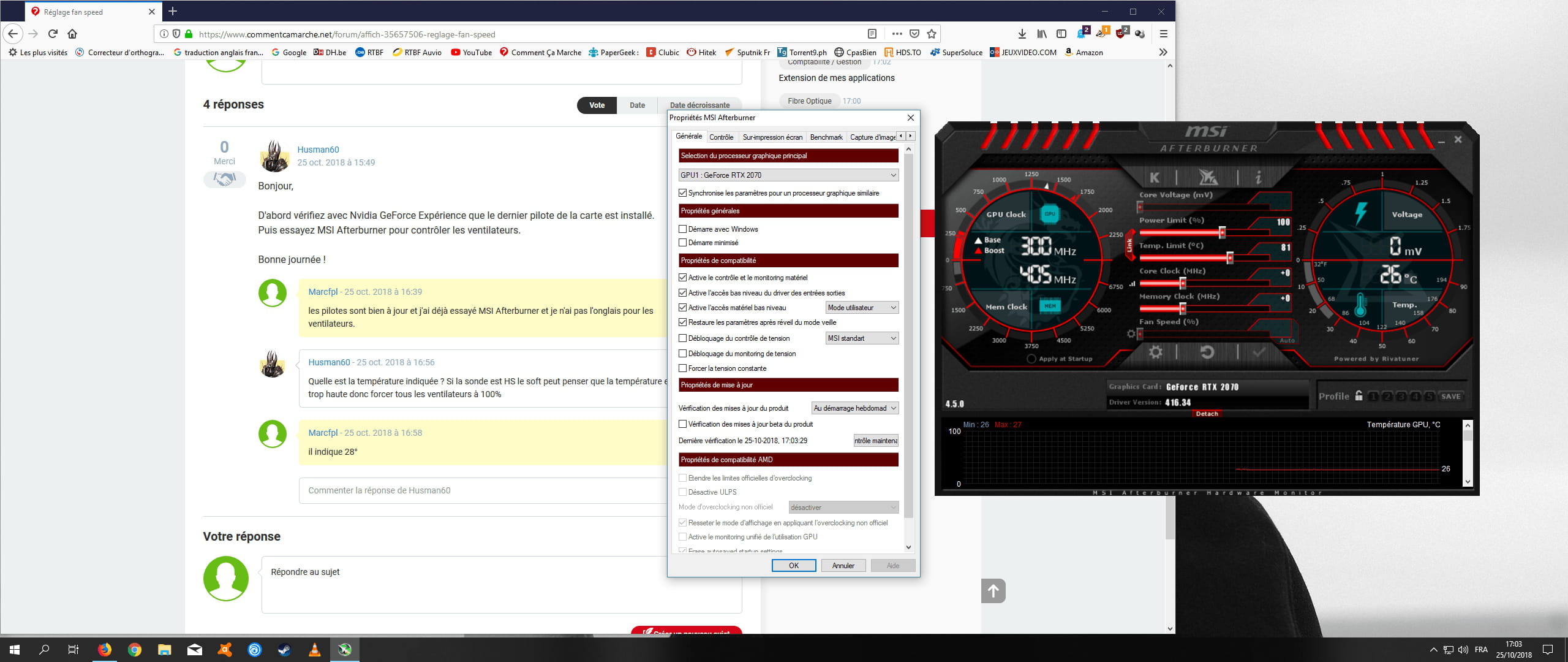Screen dimensions: 1568x662
Task: Click OK in the properties dialog
Action: click(x=794, y=566)
